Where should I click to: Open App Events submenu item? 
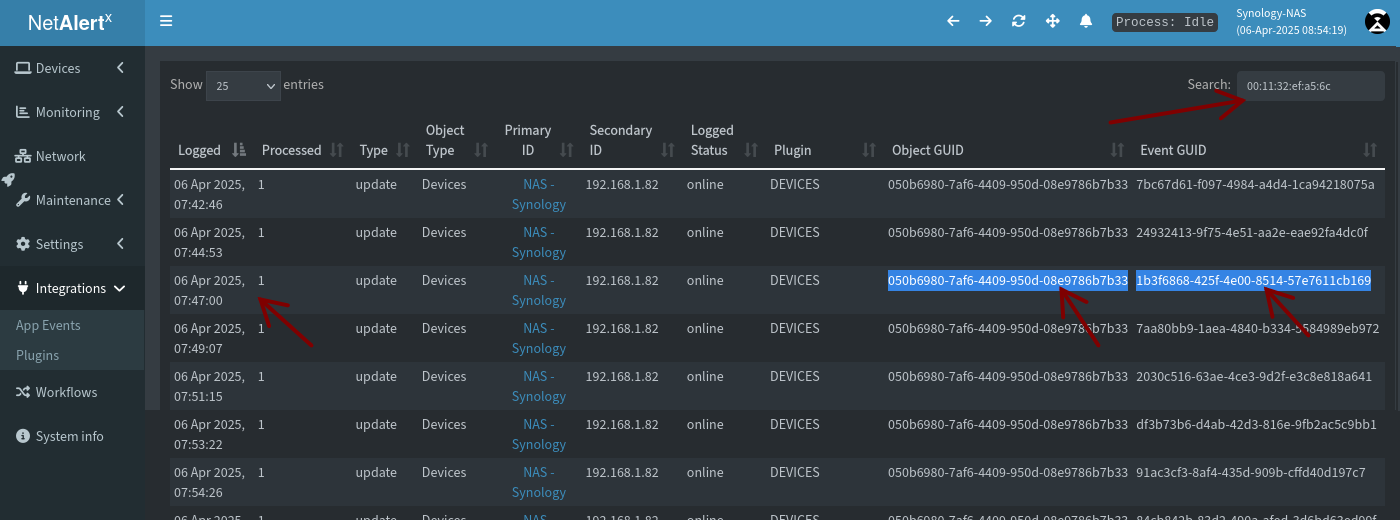(48, 325)
